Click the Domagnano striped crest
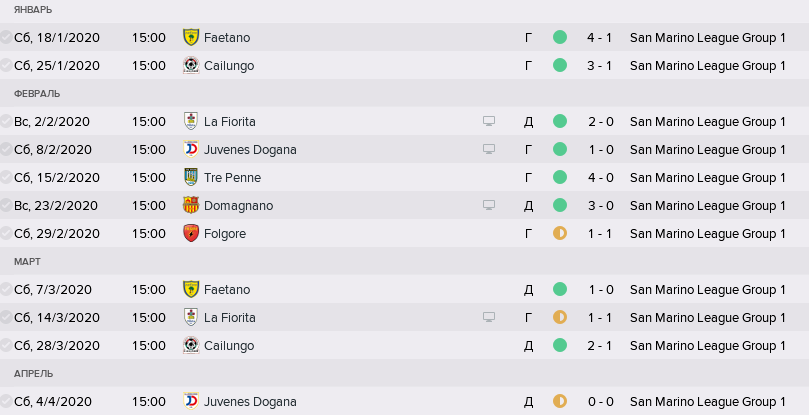 pyautogui.click(x=191, y=205)
